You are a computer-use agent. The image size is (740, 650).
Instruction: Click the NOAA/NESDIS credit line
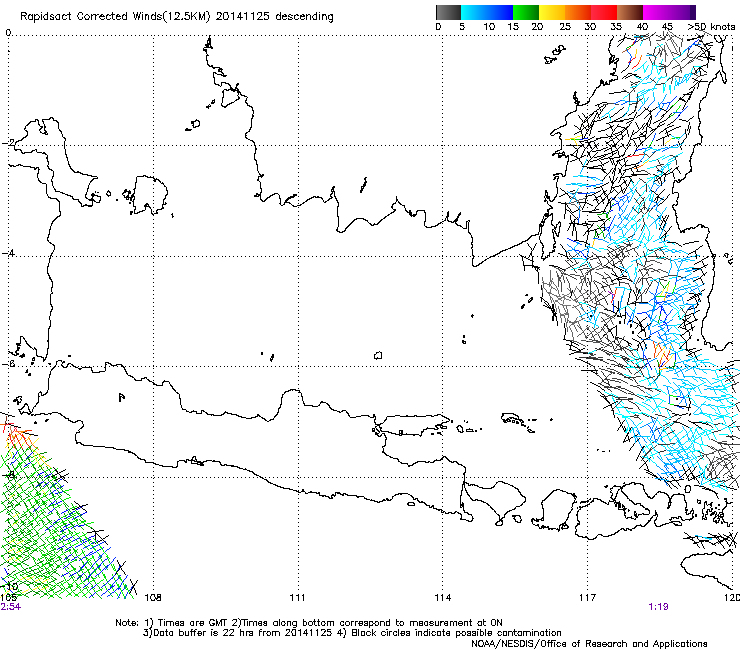(x=589, y=644)
